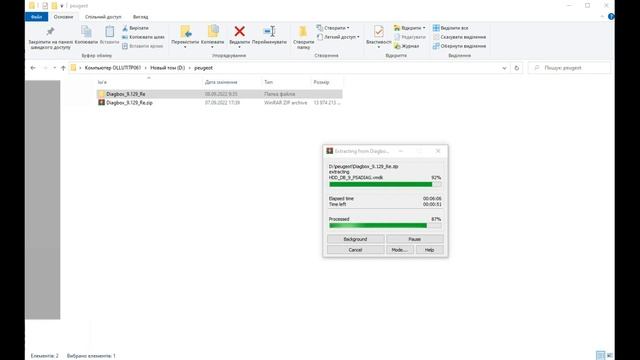This screenshot has width=640, height=360.
Task: Switch to large icons view in status bar
Action: pos(609,356)
